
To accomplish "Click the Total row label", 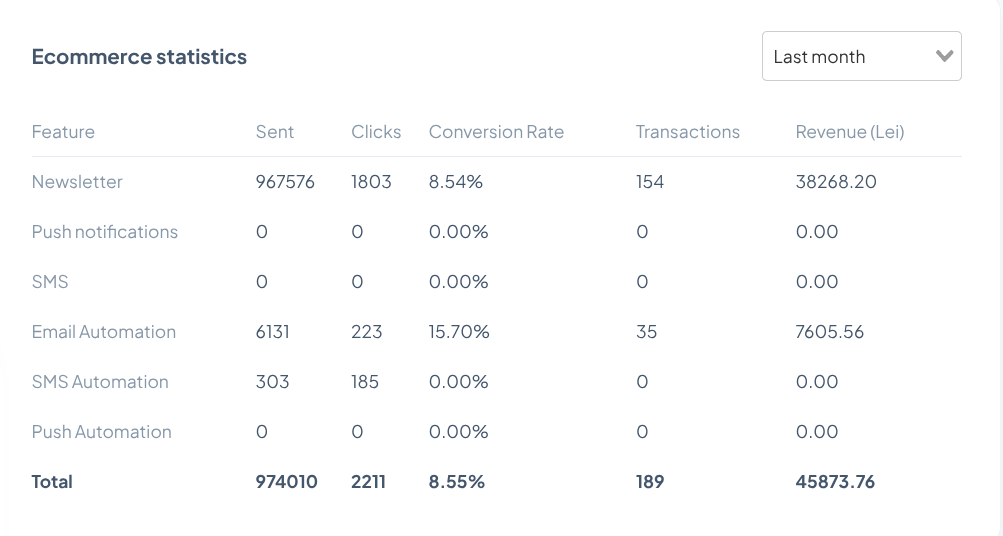I will pos(52,482).
